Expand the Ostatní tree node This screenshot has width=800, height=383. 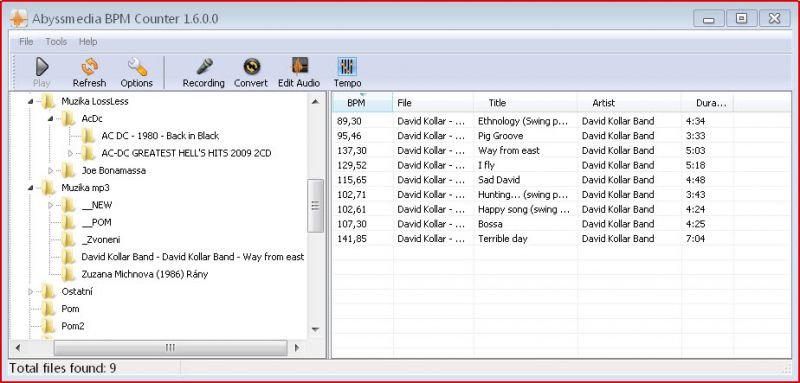point(31,292)
